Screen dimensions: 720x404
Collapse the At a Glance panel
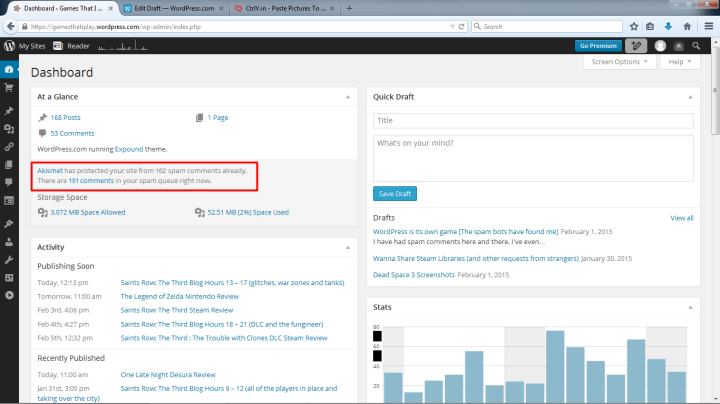(x=348, y=97)
